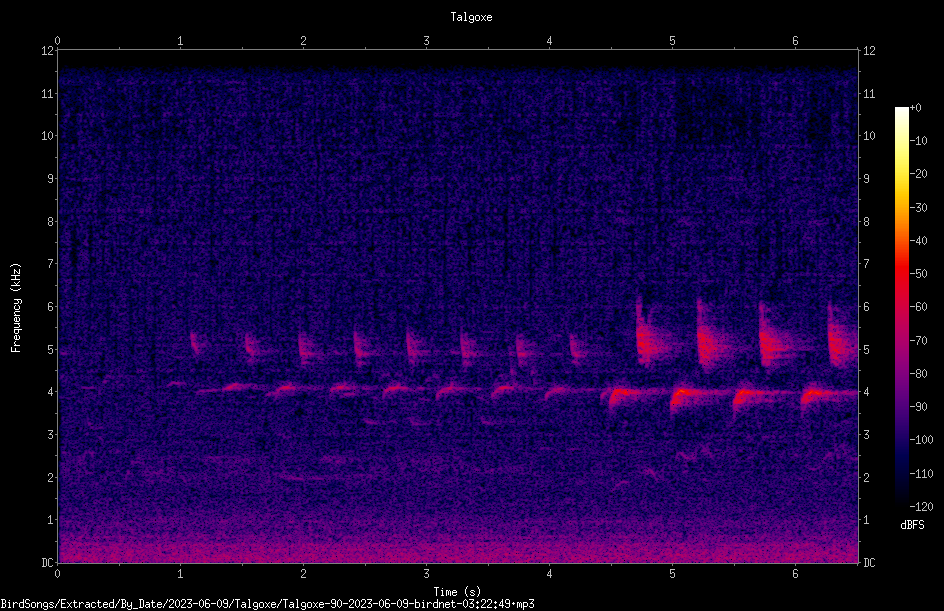Click the -90 label on the color scale
The height and width of the screenshot is (611, 944).
pos(919,406)
